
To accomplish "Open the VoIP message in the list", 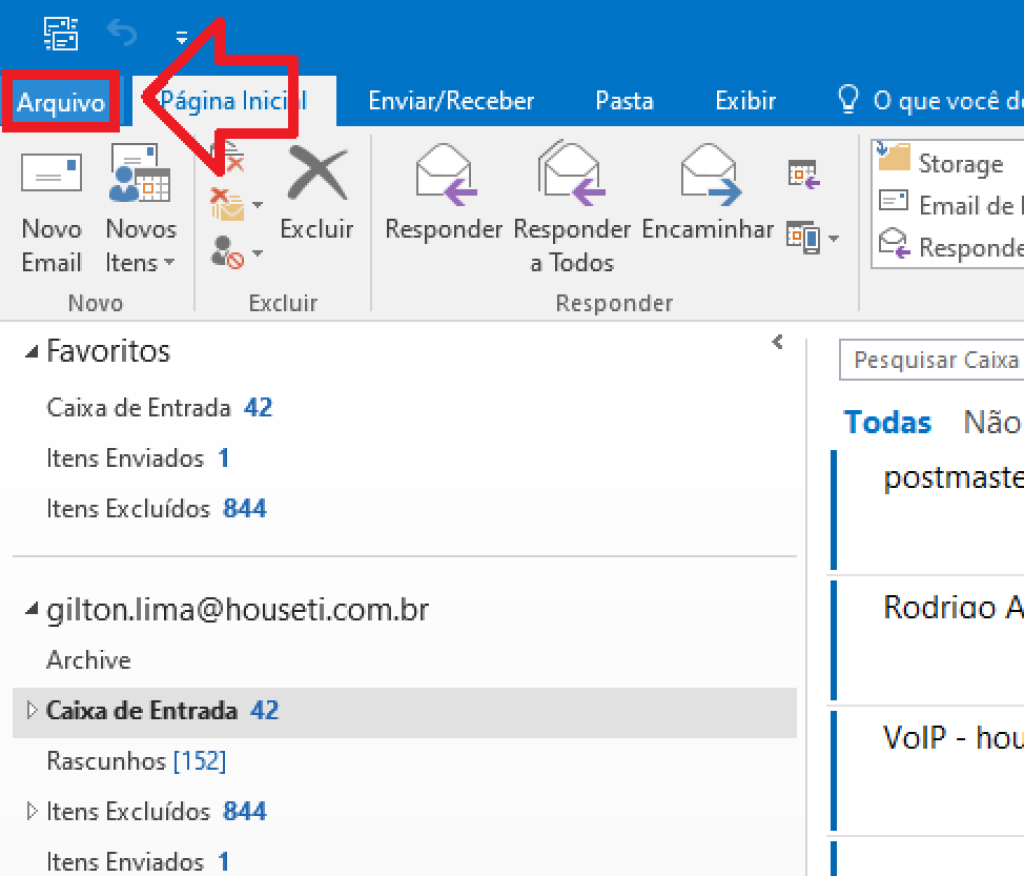I will pos(927,771).
